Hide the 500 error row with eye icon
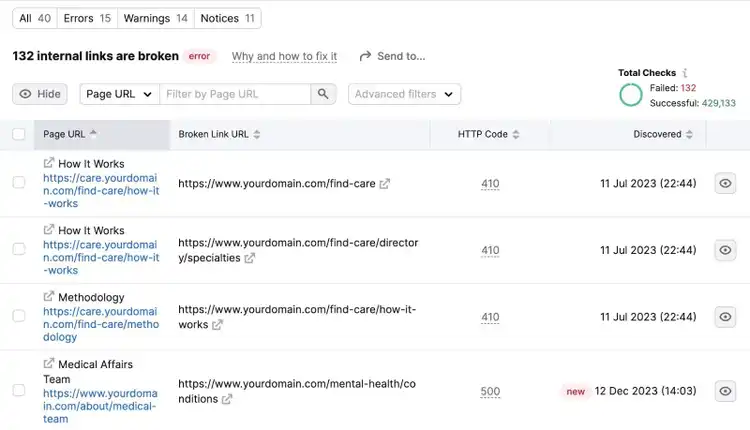Viewport: 750px width, 430px height. pyautogui.click(x=725, y=391)
